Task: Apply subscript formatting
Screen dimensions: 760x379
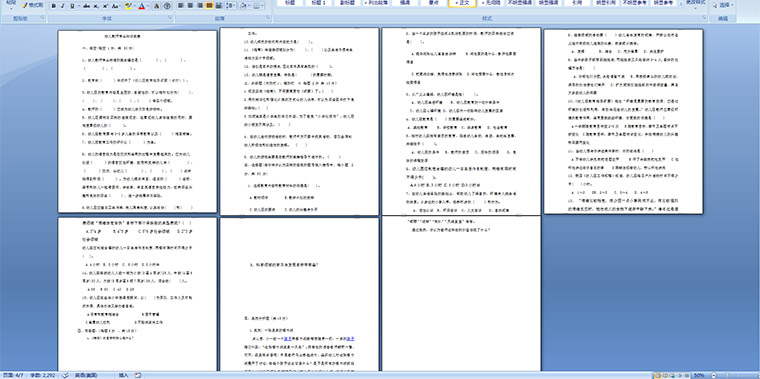Action: tap(95, 6)
